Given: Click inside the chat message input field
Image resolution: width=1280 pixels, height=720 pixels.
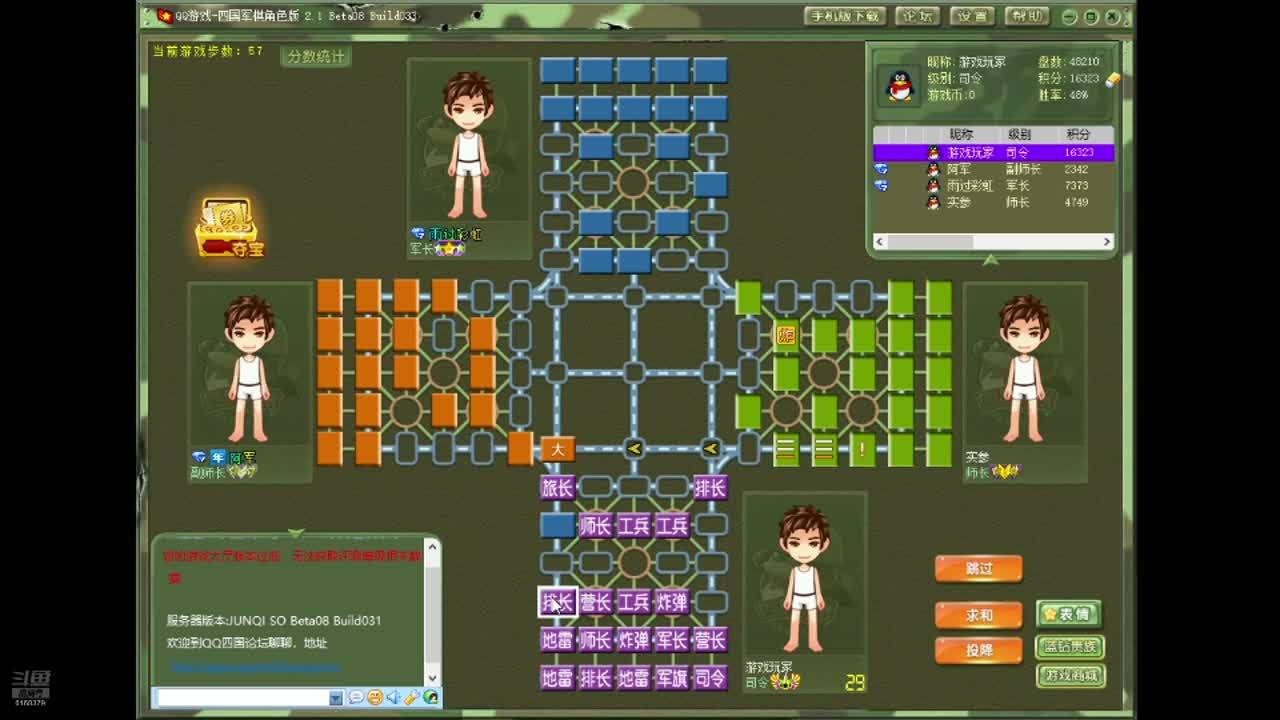Looking at the screenshot, I should click(x=242, y=698).
